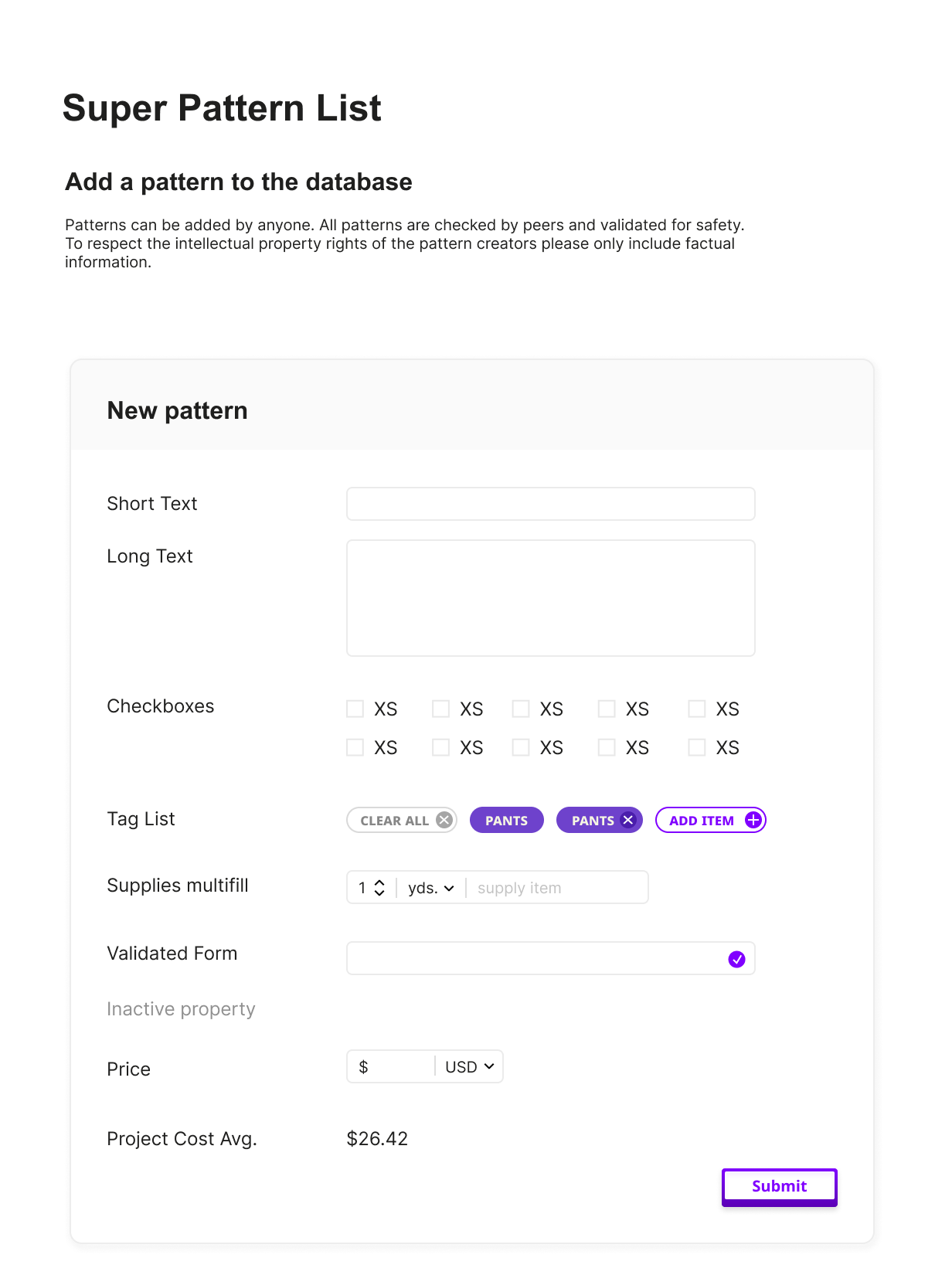
Task: Submit the new pattern form
Action: 779,1186
